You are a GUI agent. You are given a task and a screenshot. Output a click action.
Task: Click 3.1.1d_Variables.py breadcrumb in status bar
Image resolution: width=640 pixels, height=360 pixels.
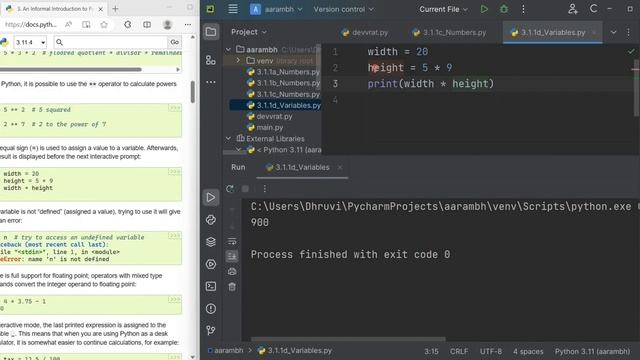pos(295,350)
